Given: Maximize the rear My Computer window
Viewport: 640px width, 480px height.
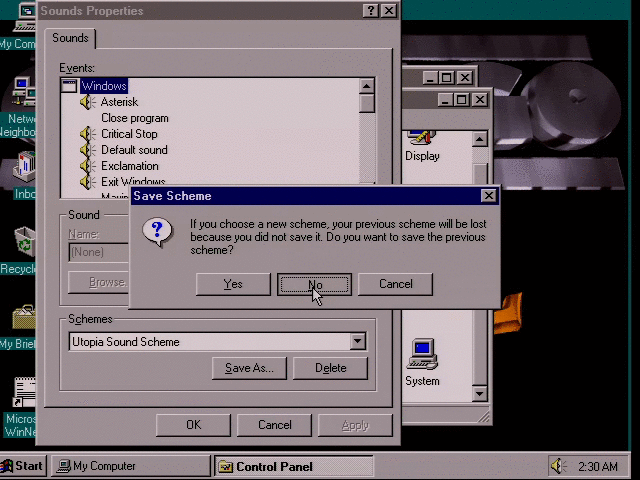Looking at the screenshot, I should coord(446,78).
